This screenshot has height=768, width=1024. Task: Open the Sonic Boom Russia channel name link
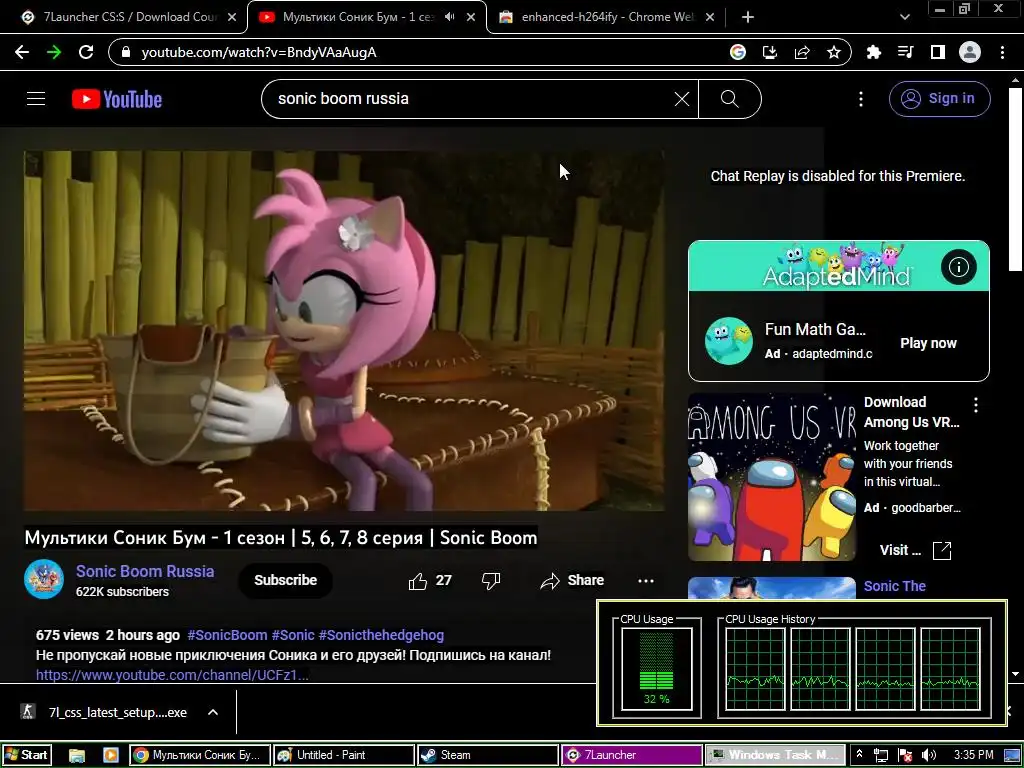click(x=145, y=571)
